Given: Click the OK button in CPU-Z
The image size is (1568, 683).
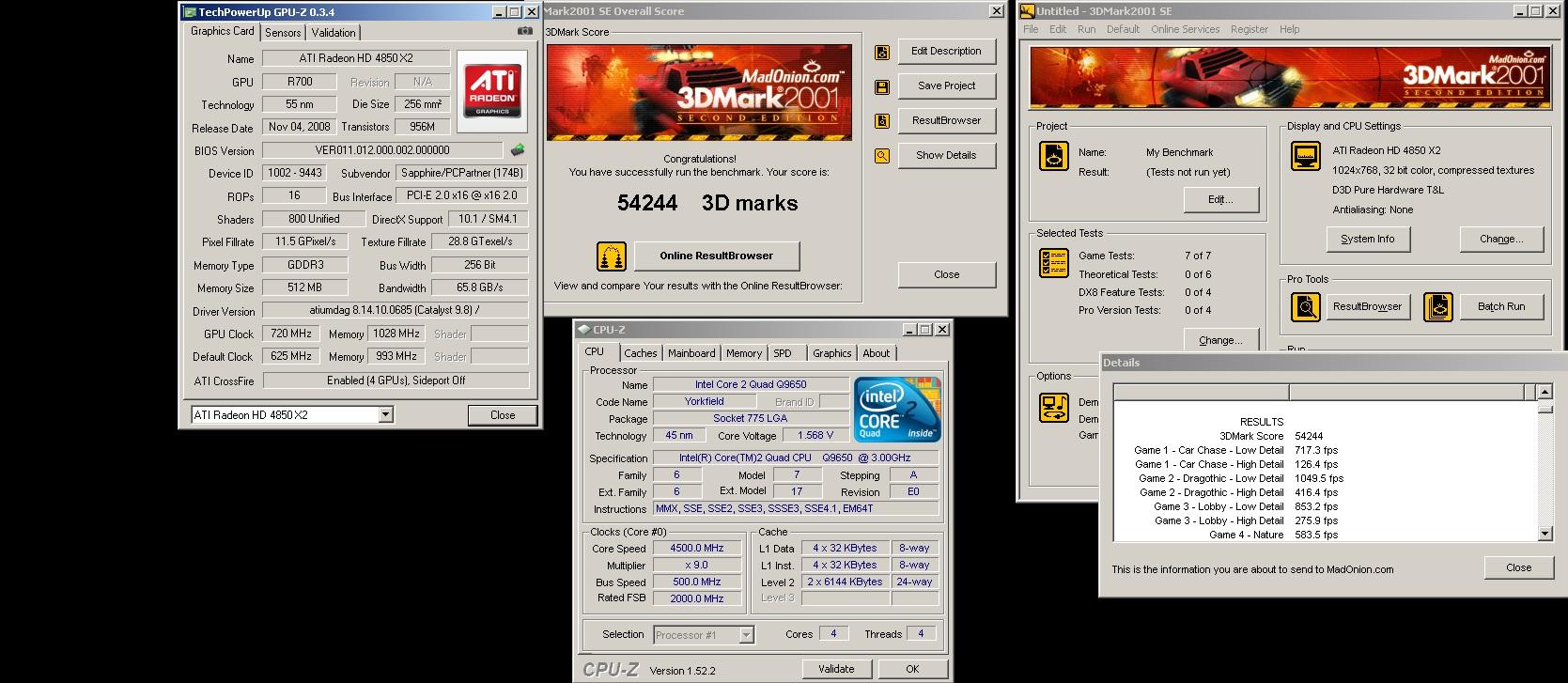Looking at the screenshot, I should pos(912,669).
